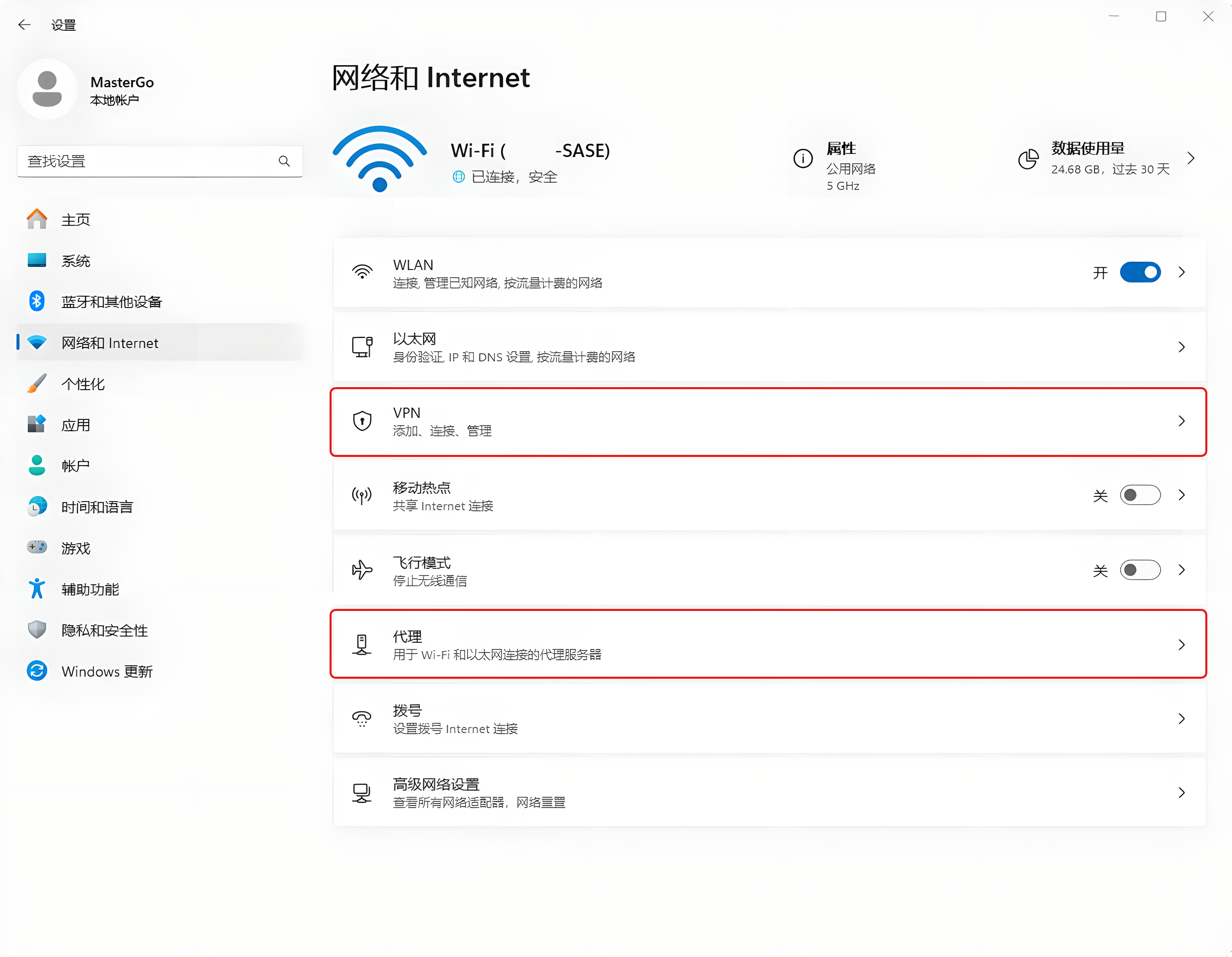Open the 高级网络设置 row
The width and height of the screenshot is (1232, 957).
[x=769, y=793]
